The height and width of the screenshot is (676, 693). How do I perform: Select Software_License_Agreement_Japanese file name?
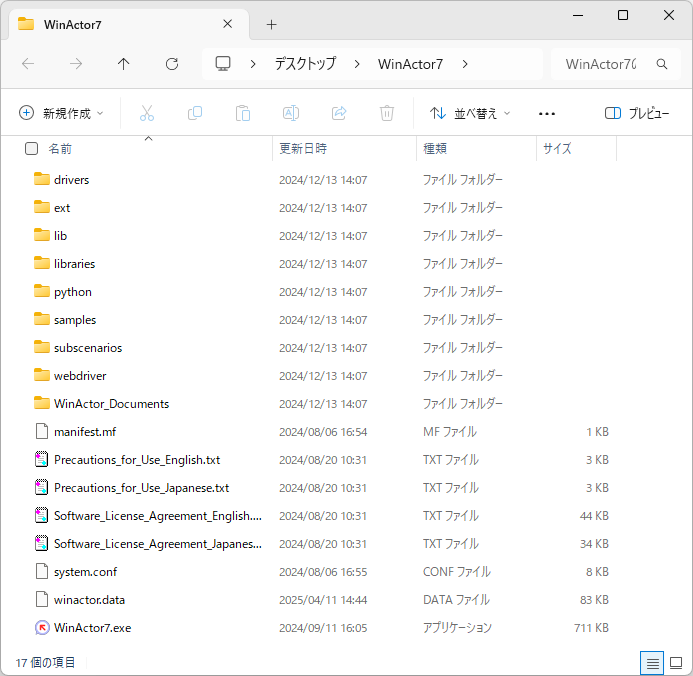[158, 544]
